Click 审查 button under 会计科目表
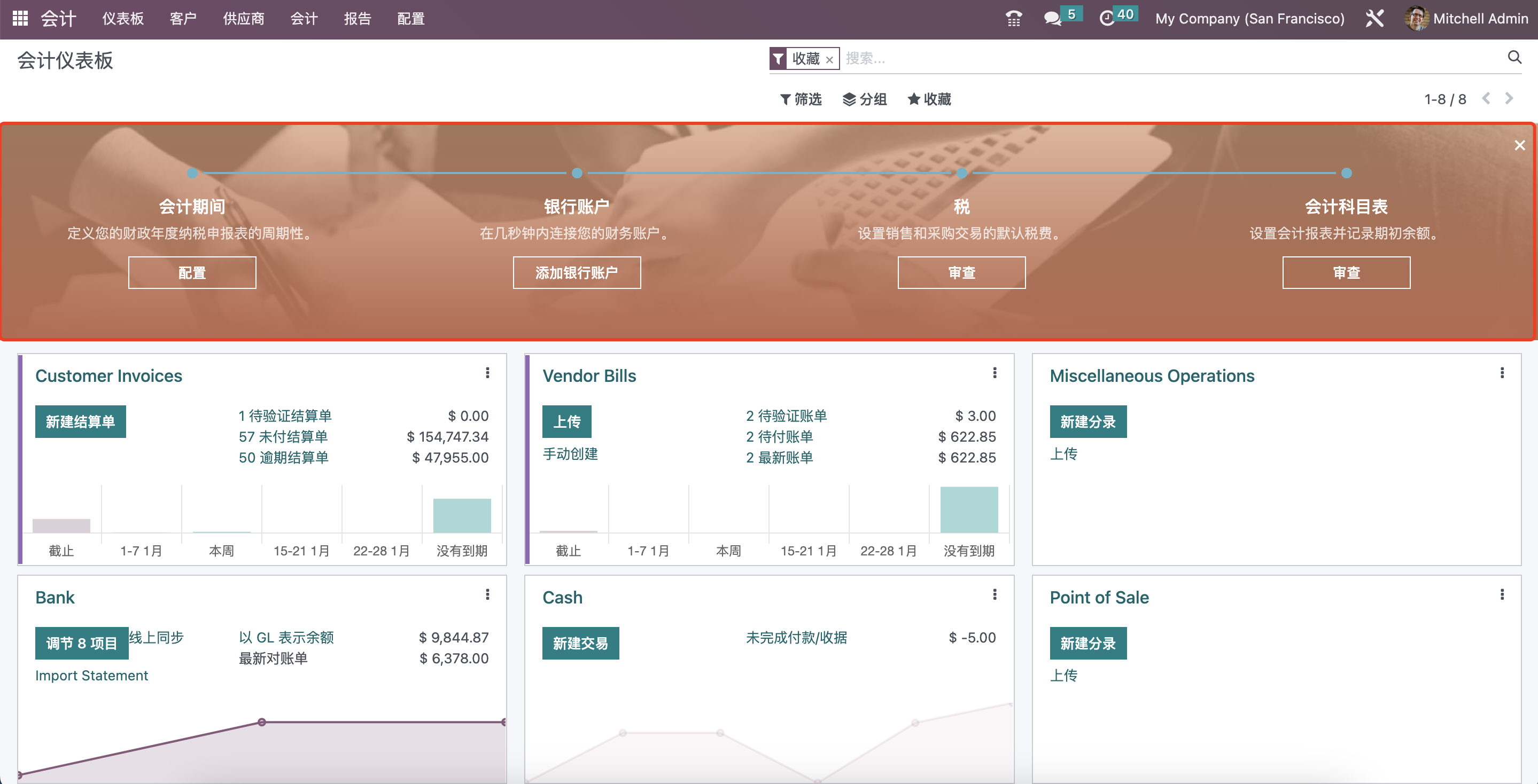Screen dimensions: 1538x784 (x=1346, y=273)
